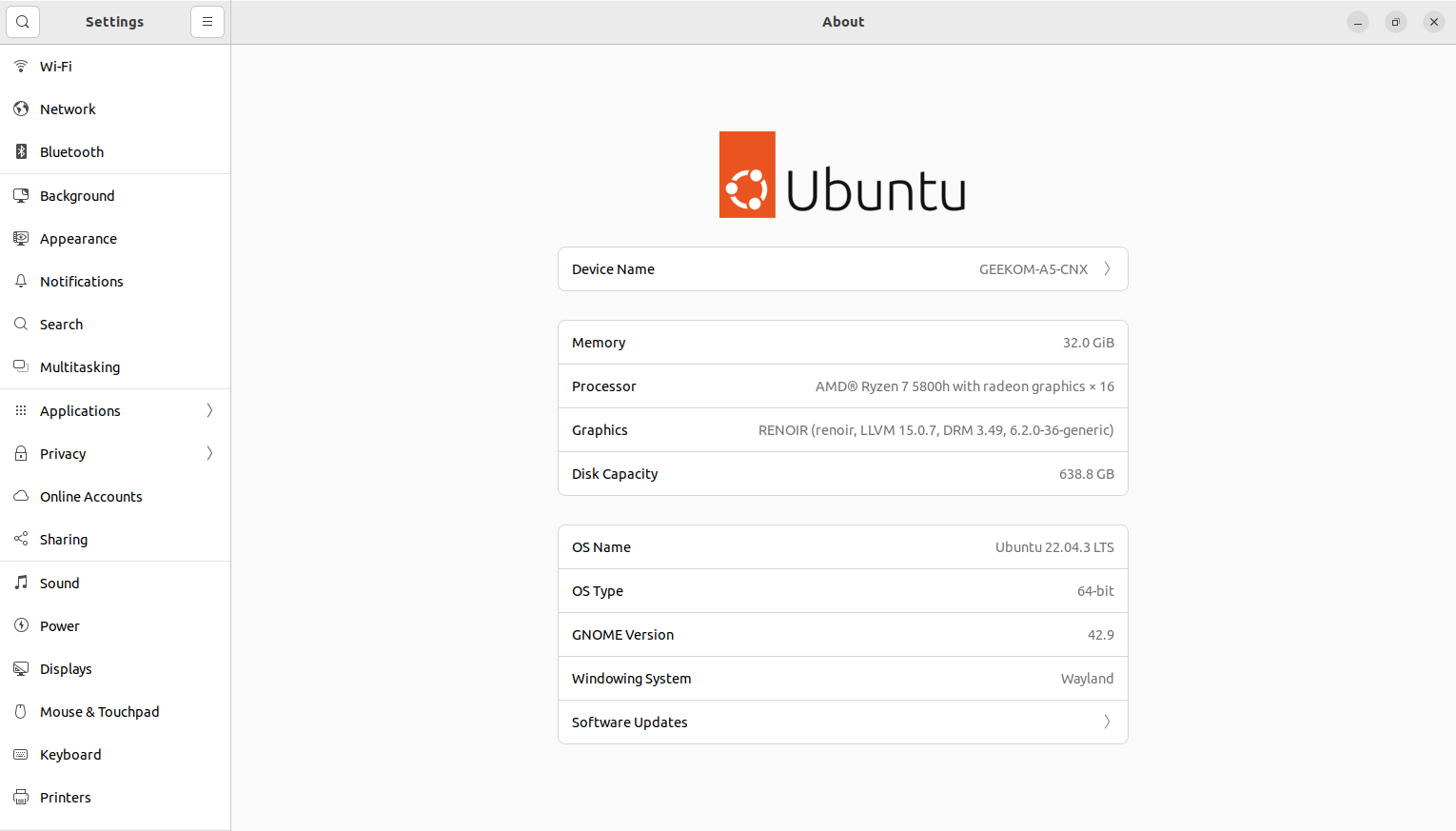Click the Privacy lock icon

click(21, 453)
